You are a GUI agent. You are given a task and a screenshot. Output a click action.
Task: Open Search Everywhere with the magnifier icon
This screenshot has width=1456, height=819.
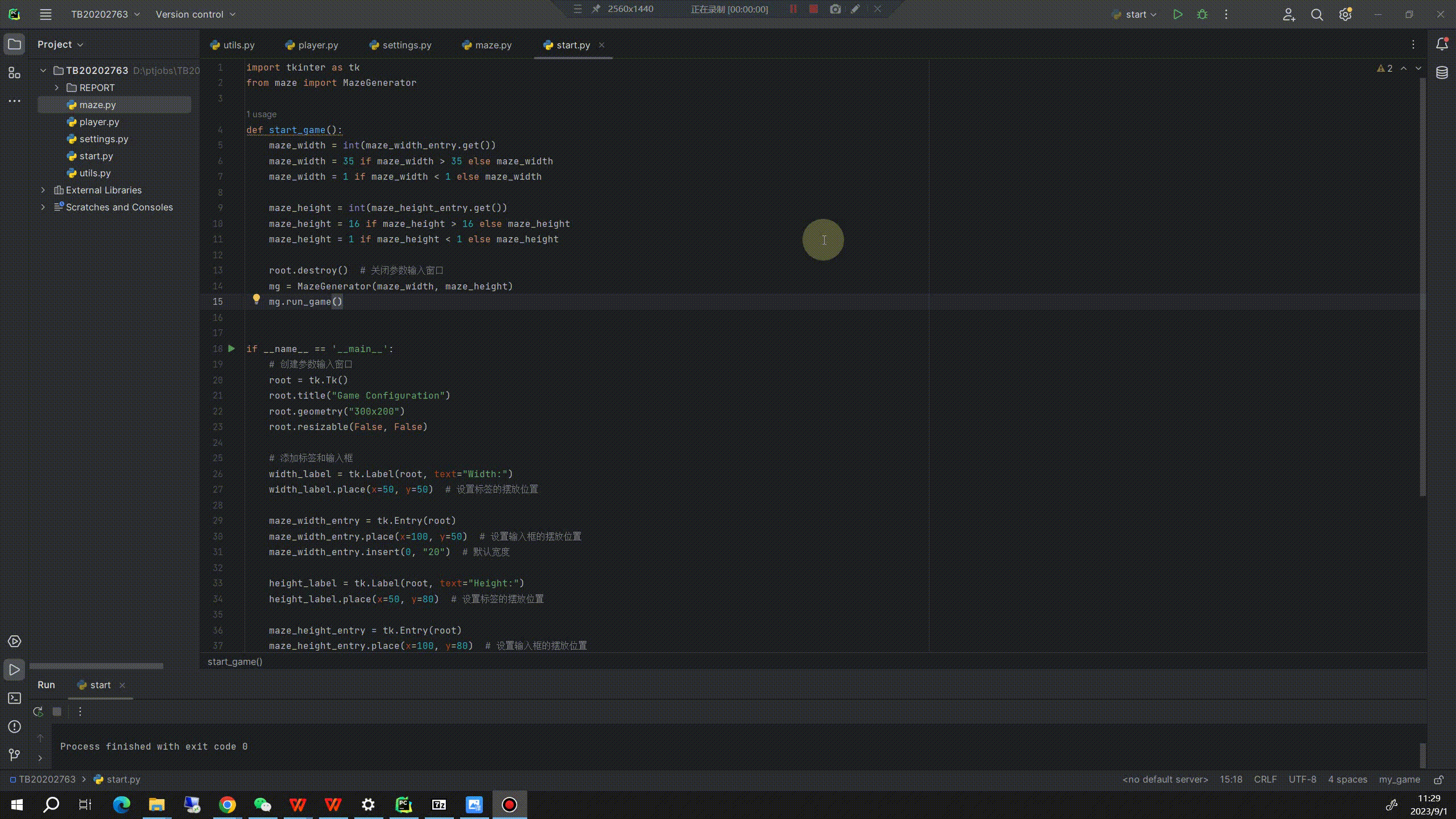(x=1317, y=14)
